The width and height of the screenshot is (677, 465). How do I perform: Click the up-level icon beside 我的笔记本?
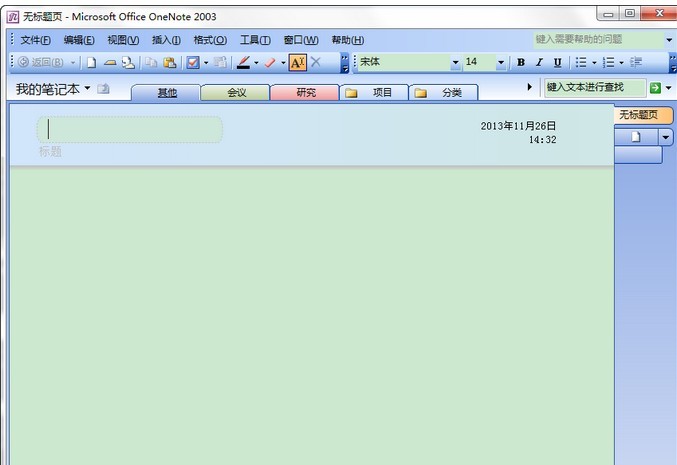tap(103, 89)
